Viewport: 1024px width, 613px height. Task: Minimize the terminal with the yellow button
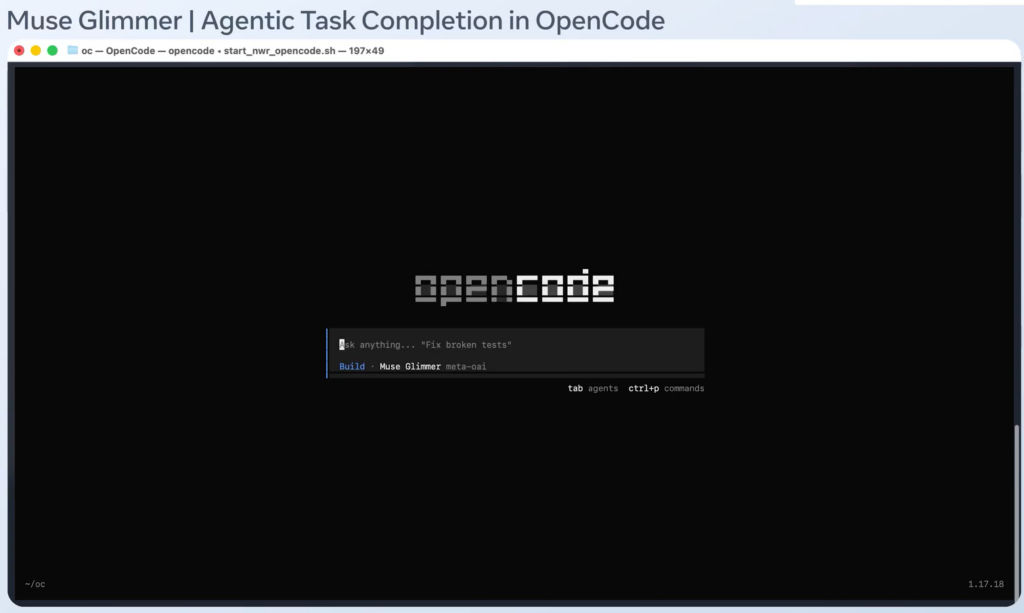[x=36, y=50]
